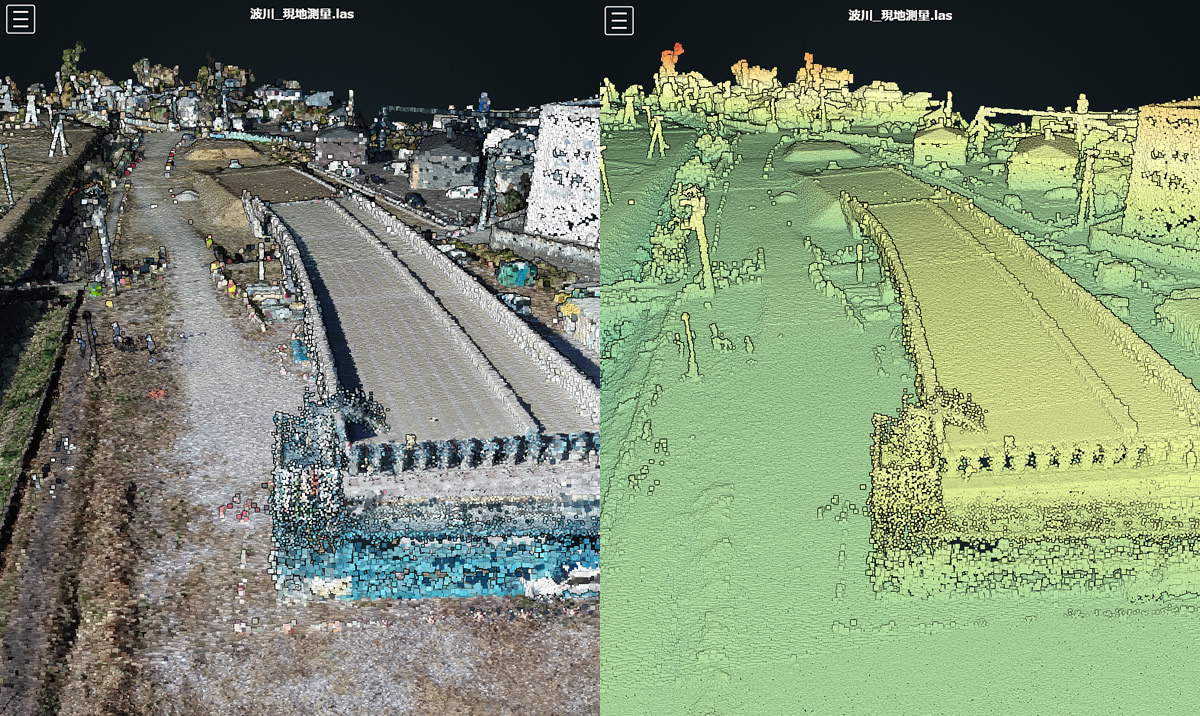Click the near bridge end railing in elevation view

tap(1050, 458)
